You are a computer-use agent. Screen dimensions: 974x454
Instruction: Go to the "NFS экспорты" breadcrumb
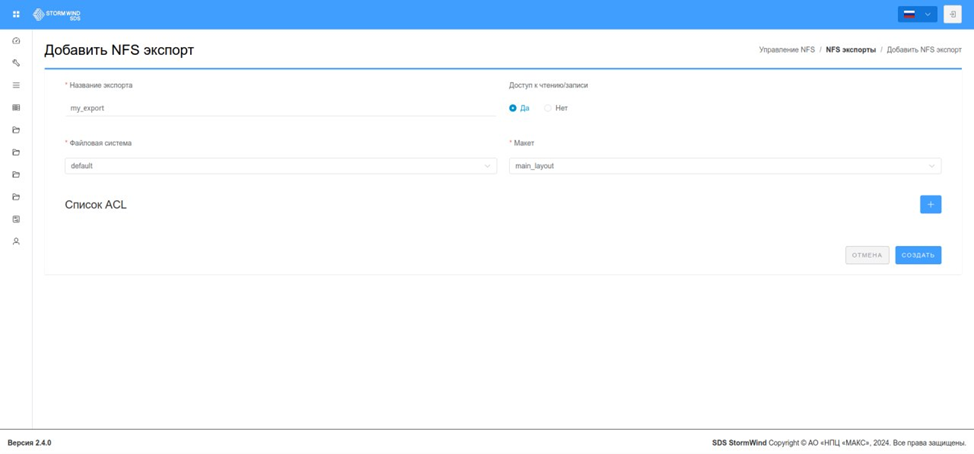[x=850, y=50]
